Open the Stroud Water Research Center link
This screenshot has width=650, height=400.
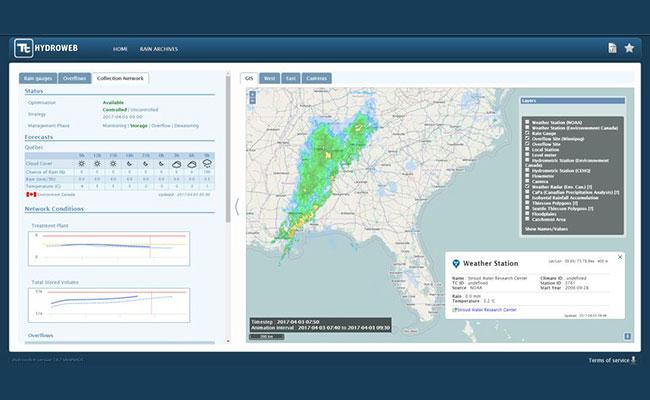(487, 310)
